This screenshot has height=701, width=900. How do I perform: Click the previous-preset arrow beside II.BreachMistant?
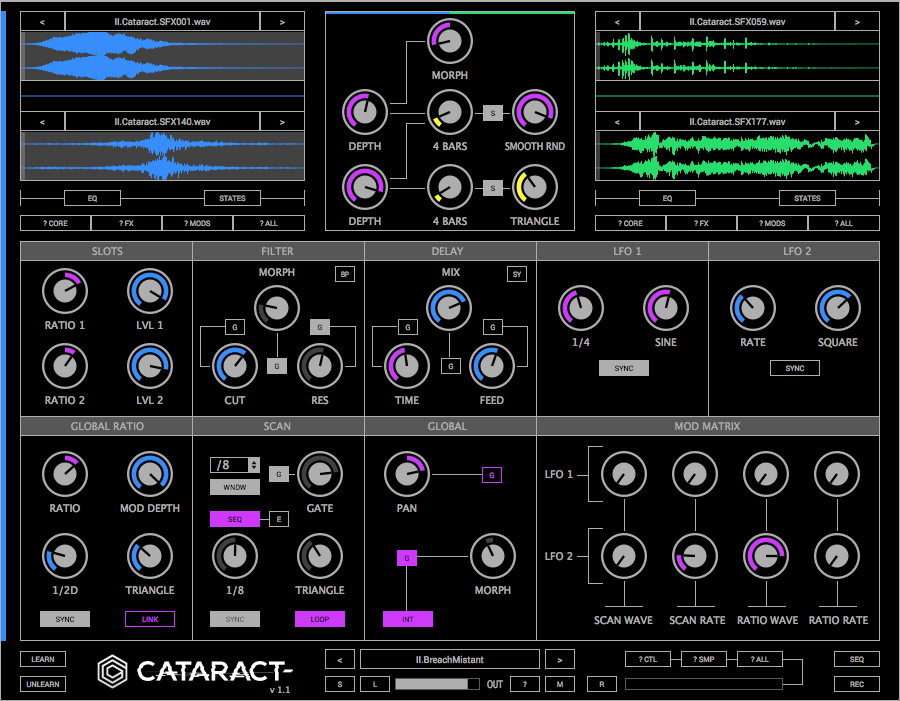339,659
